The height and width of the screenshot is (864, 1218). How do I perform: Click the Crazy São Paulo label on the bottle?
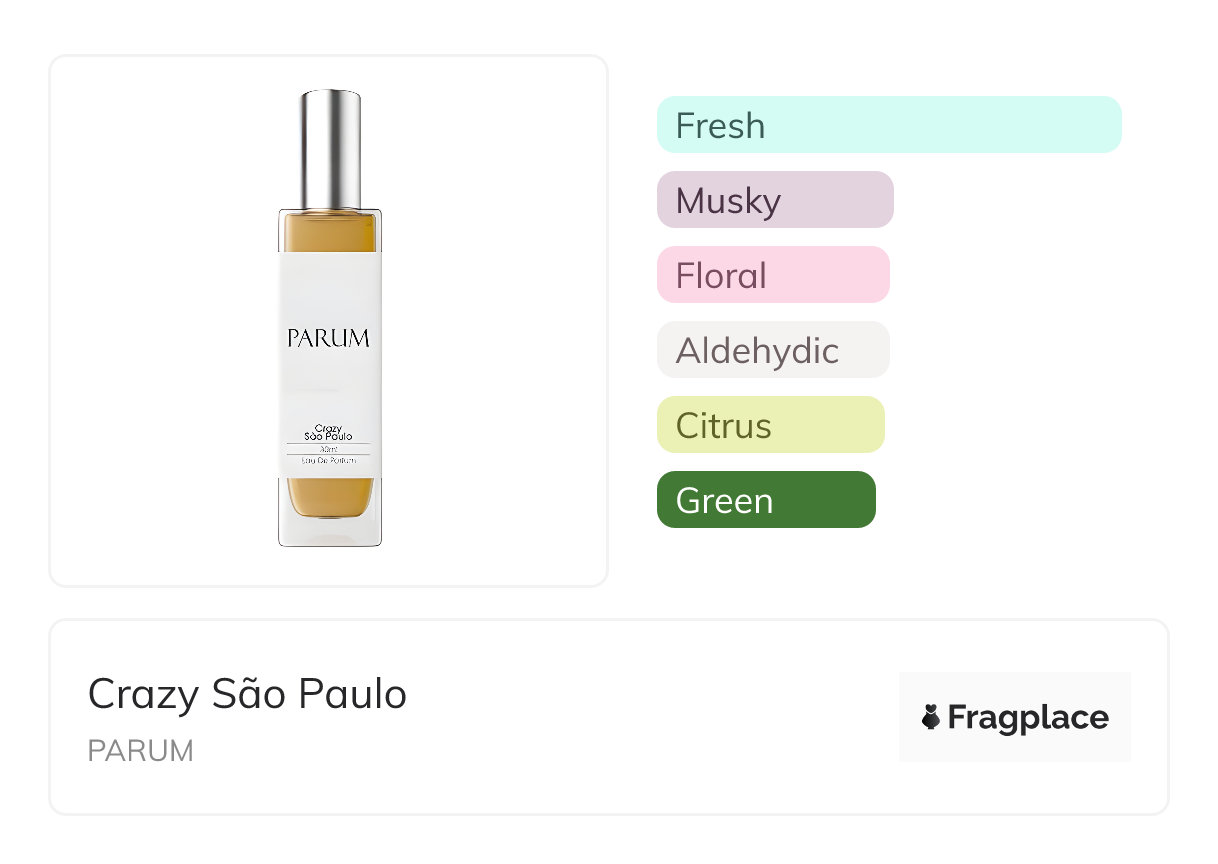click(329, 432)
